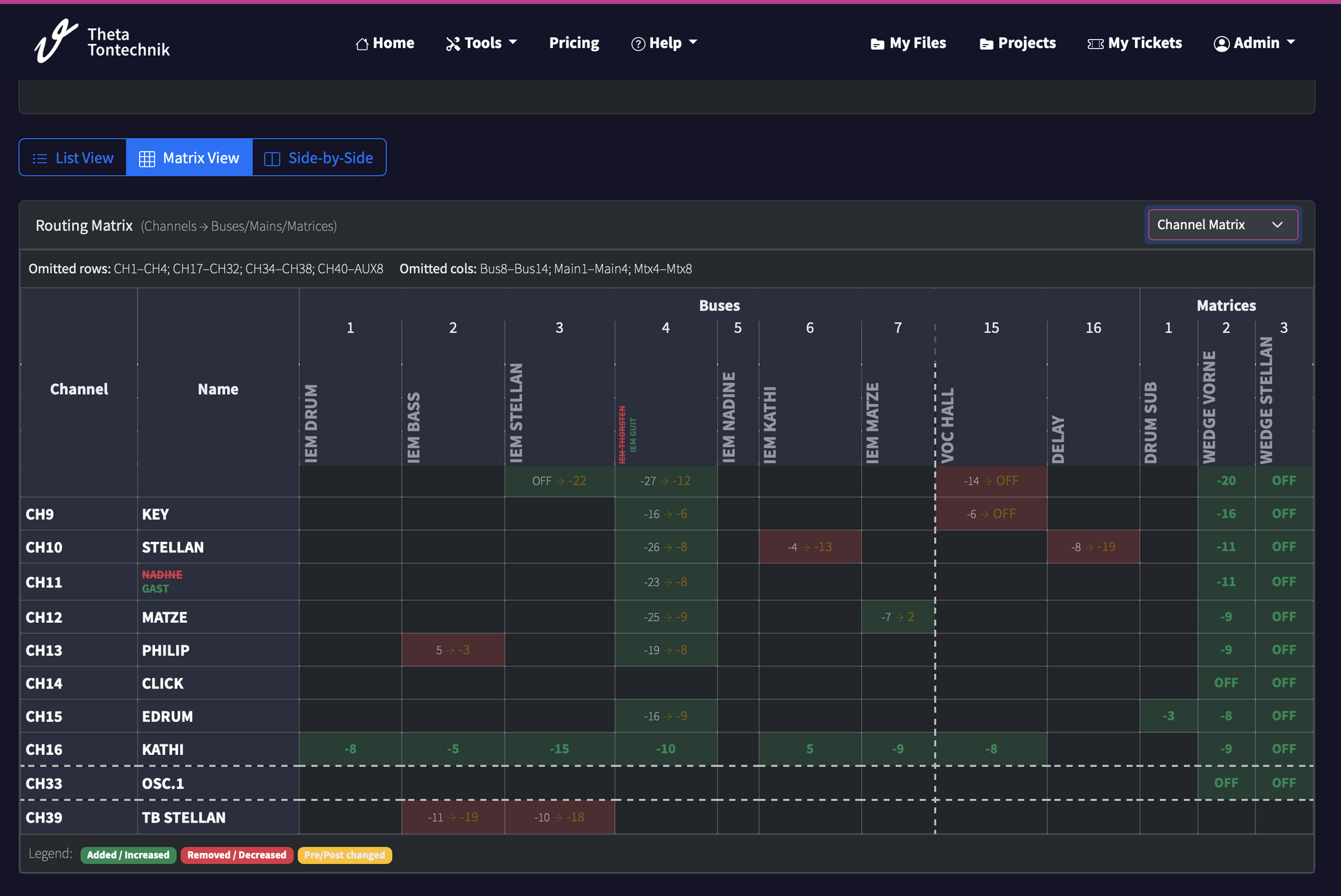The height and width of the screenshot is (896, 1341).
Task: Click the Pre/Post changed legend swatch
Action: 344,855
